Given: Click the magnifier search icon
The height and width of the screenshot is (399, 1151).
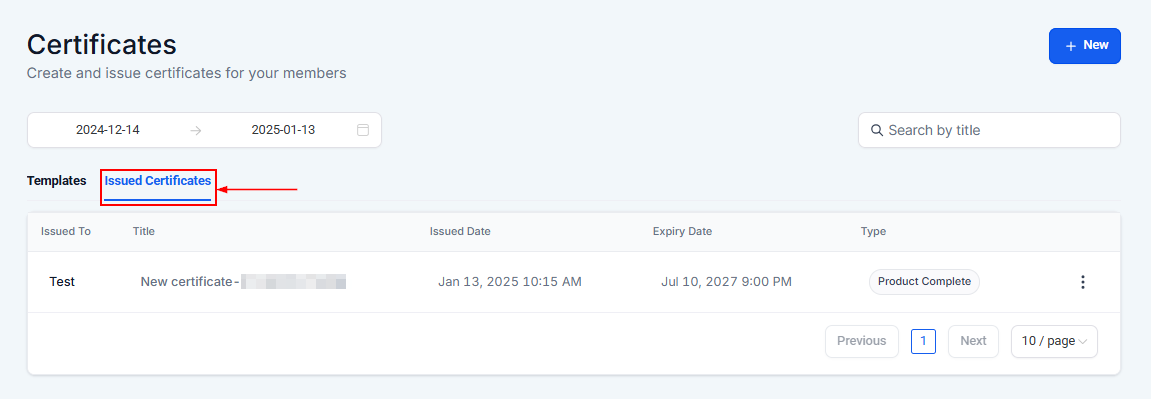Looking at the screenshot, I should 876,130.
